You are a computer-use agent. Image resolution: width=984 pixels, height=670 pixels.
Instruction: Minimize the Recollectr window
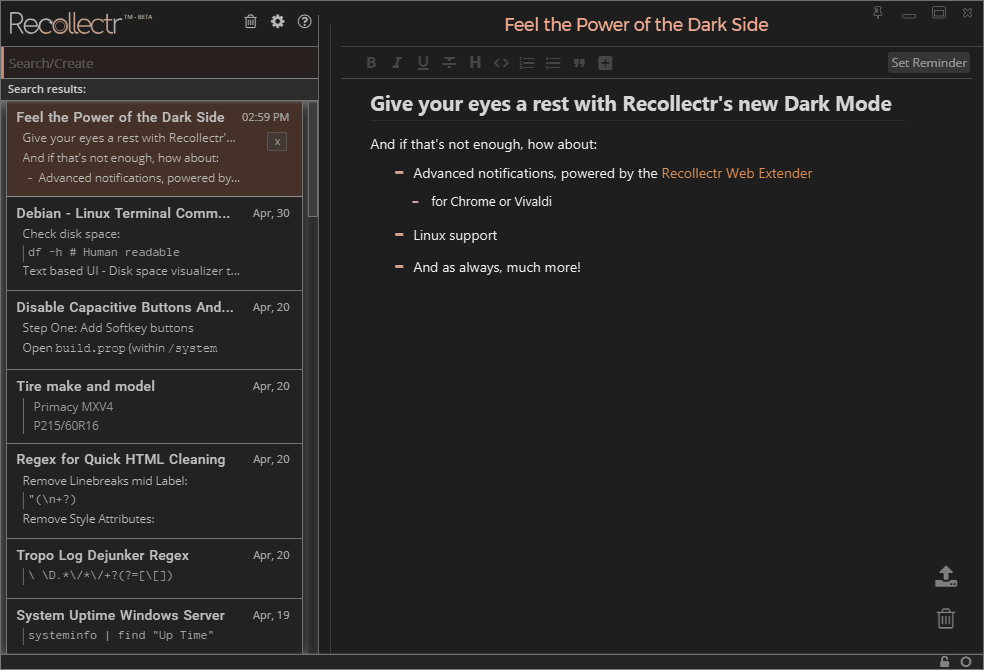909,15
